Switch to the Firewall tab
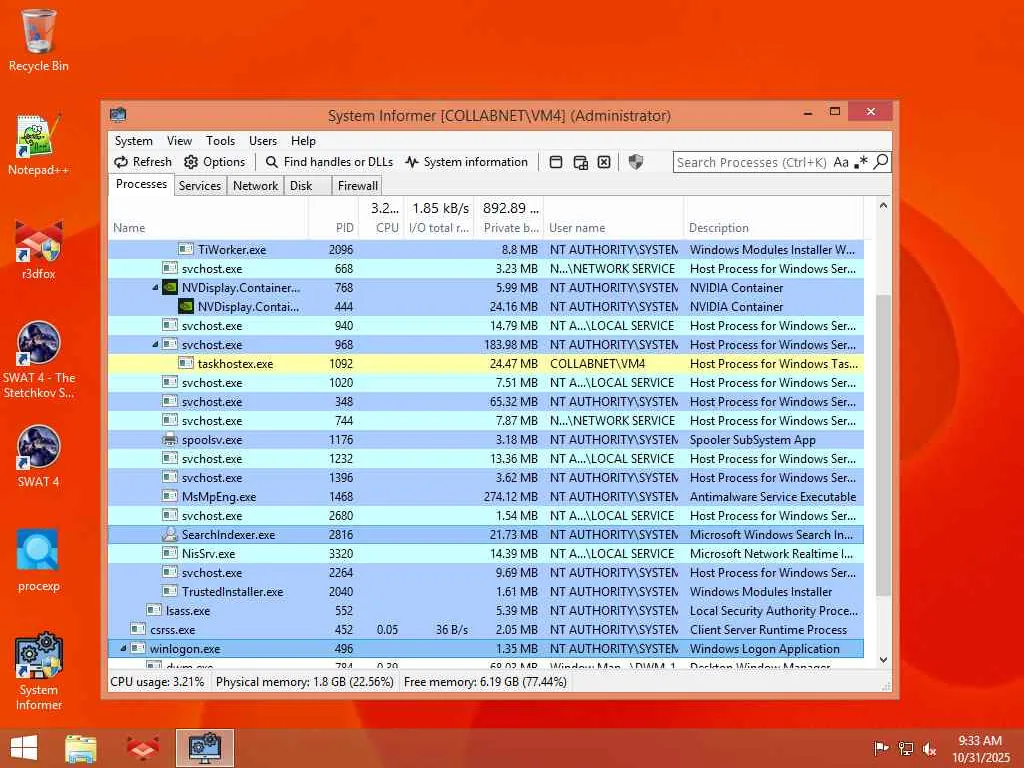This screenshot has height=768, width=1024. click(357, 185)
